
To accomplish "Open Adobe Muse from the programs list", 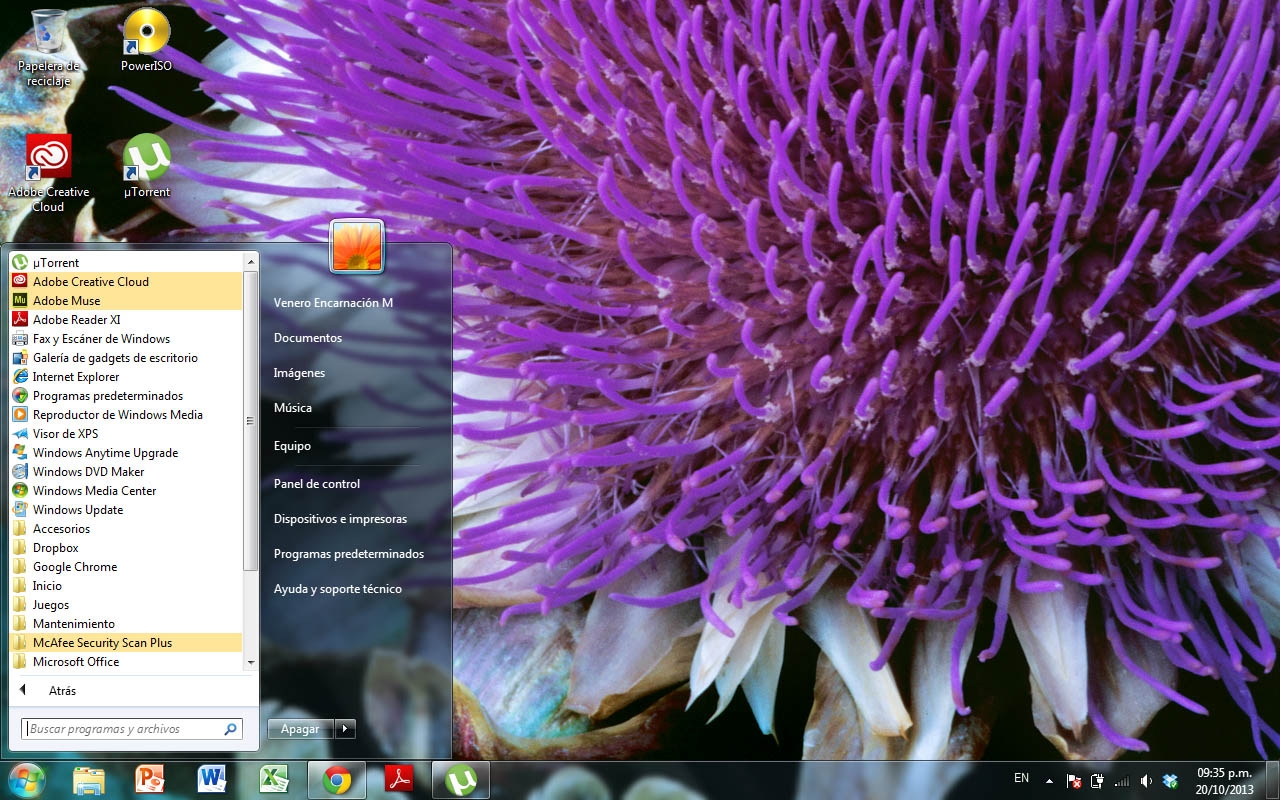I will 126,300.
